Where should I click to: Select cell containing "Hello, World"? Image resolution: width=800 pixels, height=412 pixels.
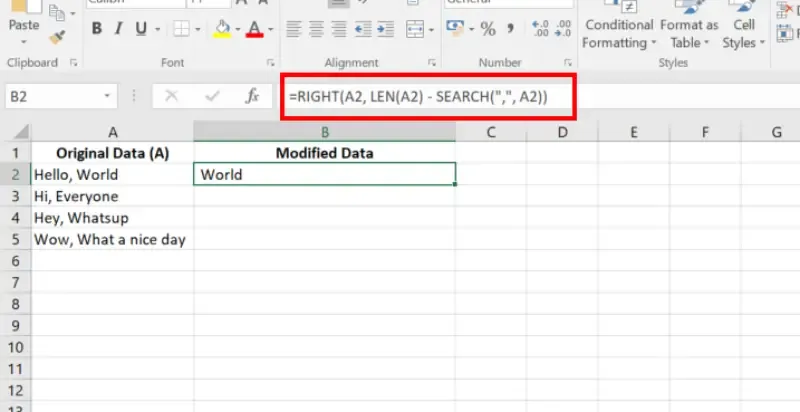[x=113, y=174]
